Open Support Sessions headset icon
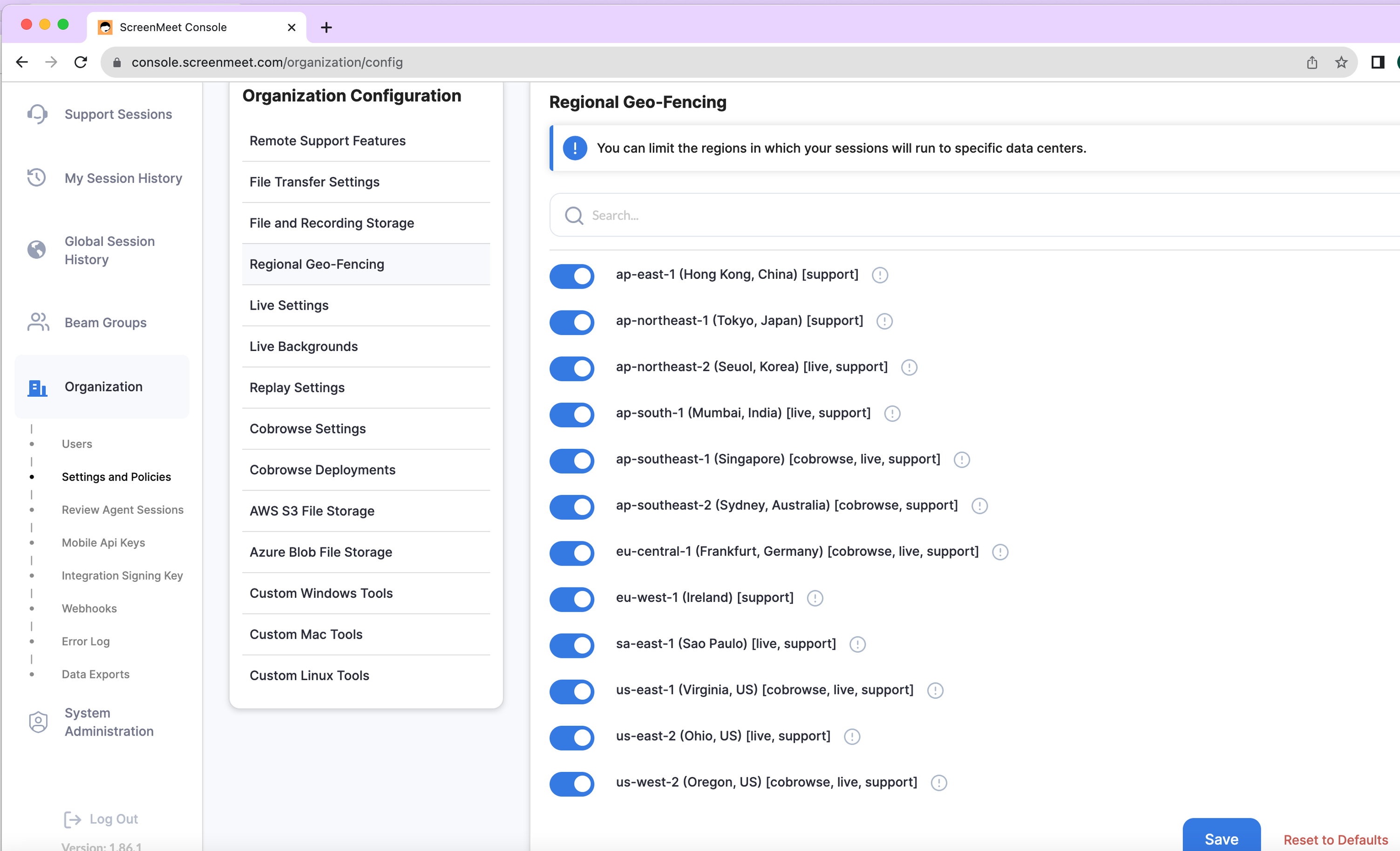This screenshot has height=851, width=1400. coord(38,114)
